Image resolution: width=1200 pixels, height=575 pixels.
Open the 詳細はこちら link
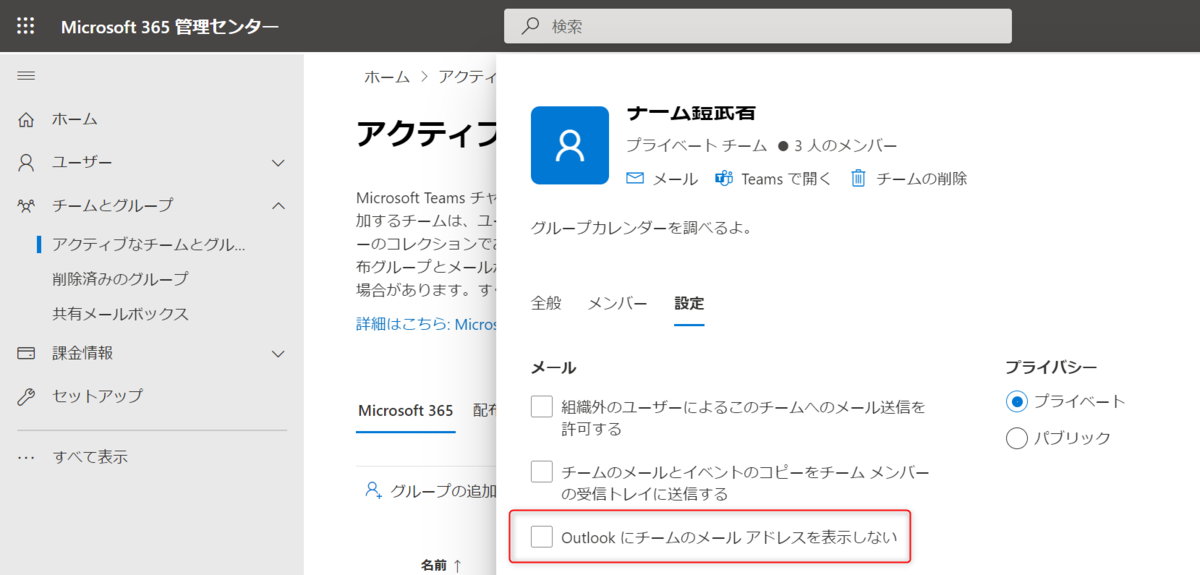tap(426, 324)
